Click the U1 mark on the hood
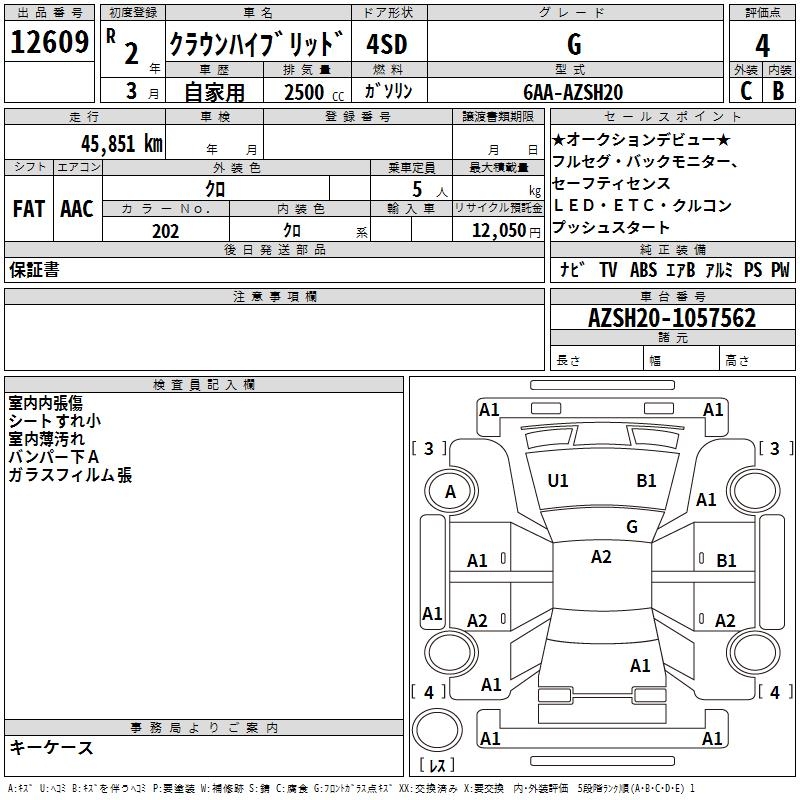The width and height of the screenshot is (800, 800). pyautogui.click(x=558, y=481)
